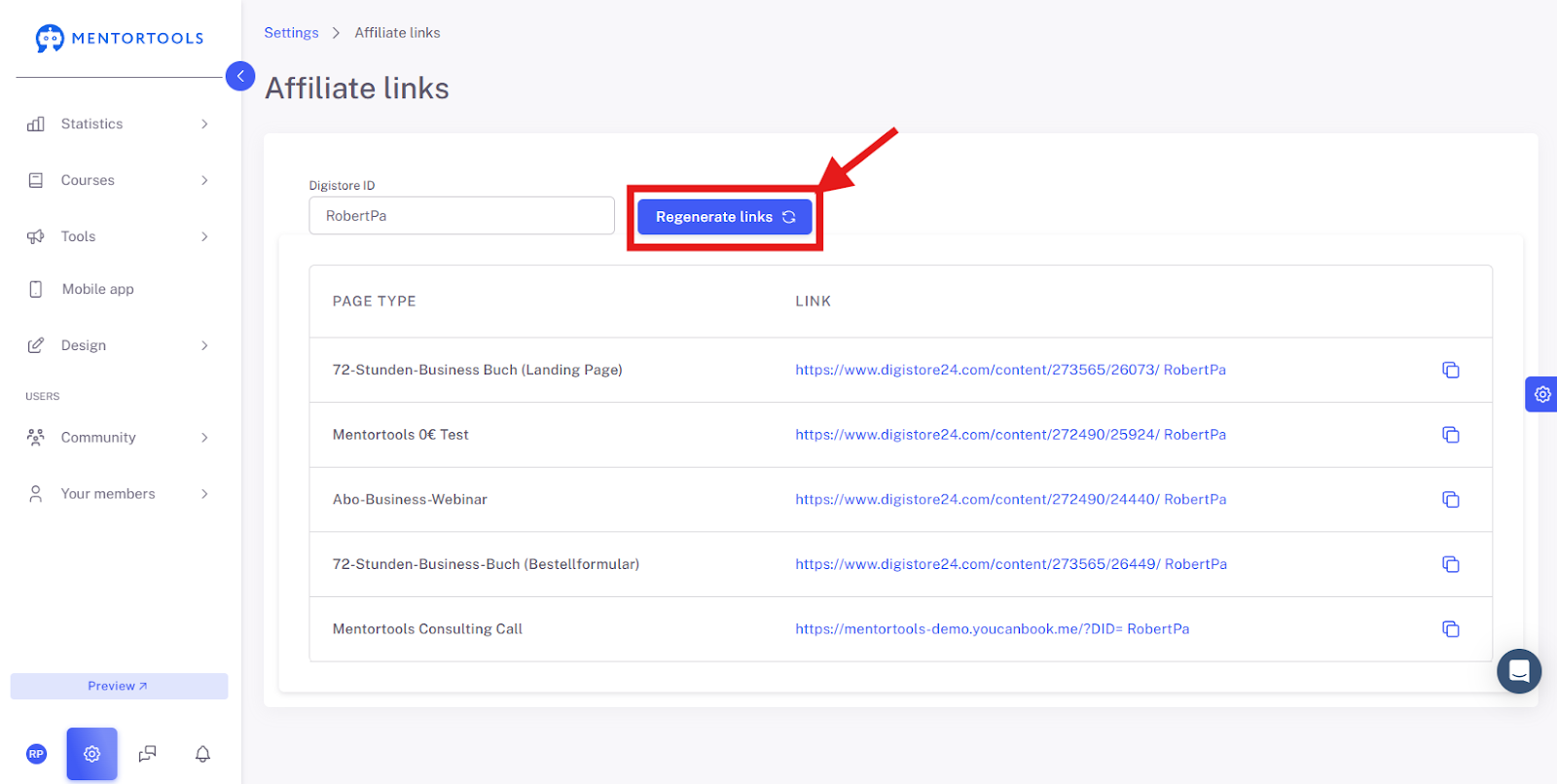Select 72-Stunden-Business Buch (Landing Page) row name
Image resolution: width=1557 pixels, height=784 pixels.
[x=477, y=370]
